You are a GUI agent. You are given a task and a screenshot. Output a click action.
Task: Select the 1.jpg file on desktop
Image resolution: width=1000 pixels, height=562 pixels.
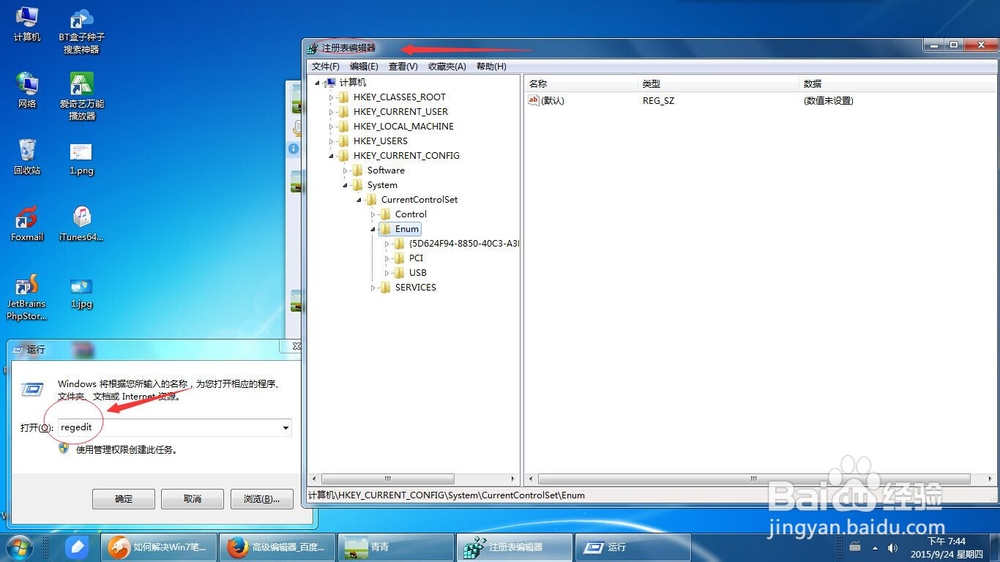(x=81, y=294)
